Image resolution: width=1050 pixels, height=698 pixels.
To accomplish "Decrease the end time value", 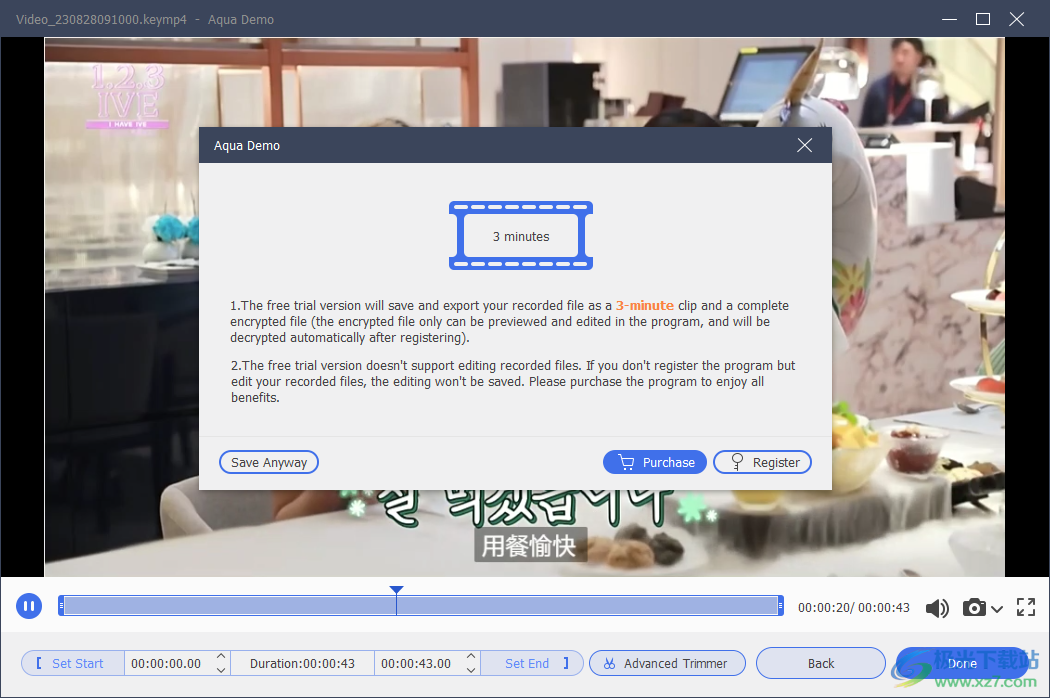I will pyautogui.click(x=471, y=670).
